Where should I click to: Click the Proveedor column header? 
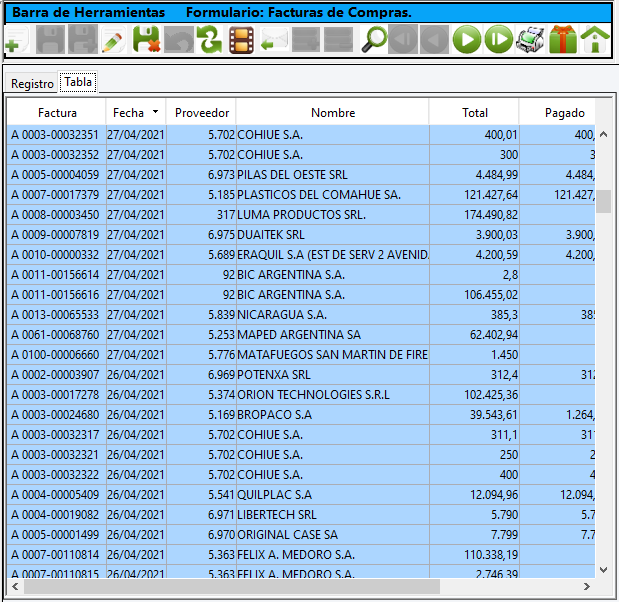coord(201,113)
